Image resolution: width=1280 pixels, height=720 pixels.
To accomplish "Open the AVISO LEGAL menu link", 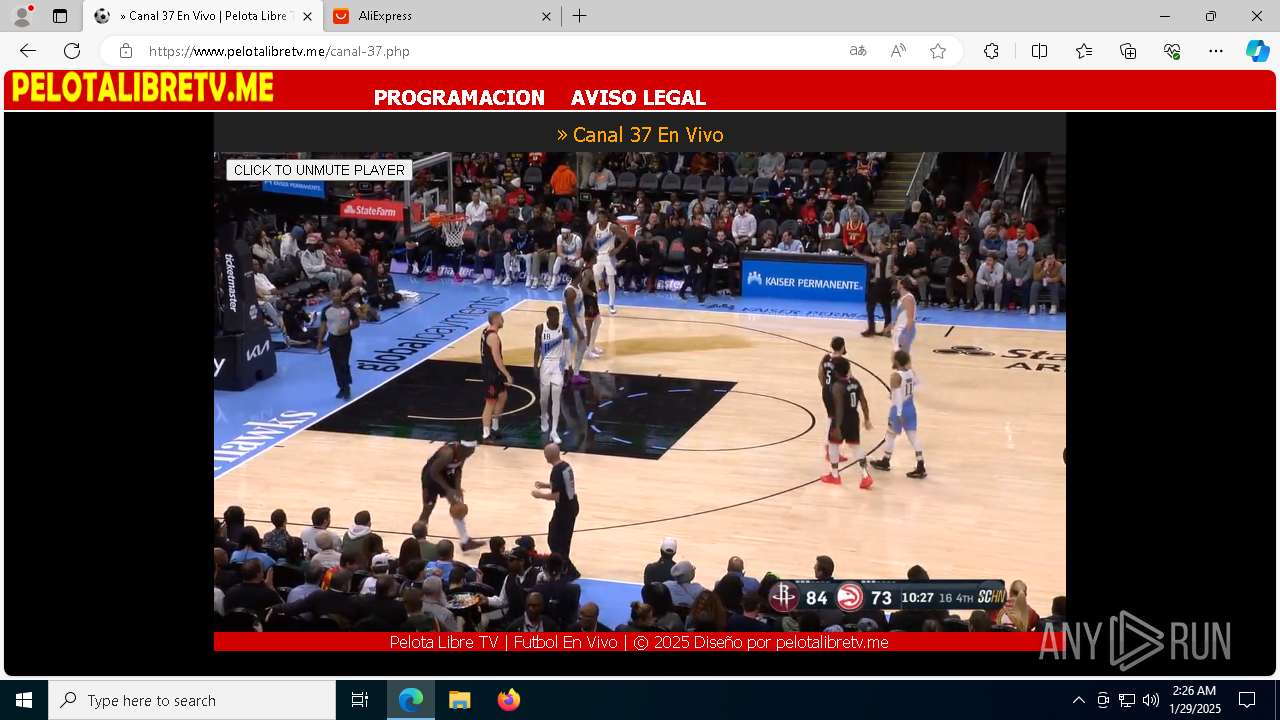I will pyautogui.click(x=638, y=98).
